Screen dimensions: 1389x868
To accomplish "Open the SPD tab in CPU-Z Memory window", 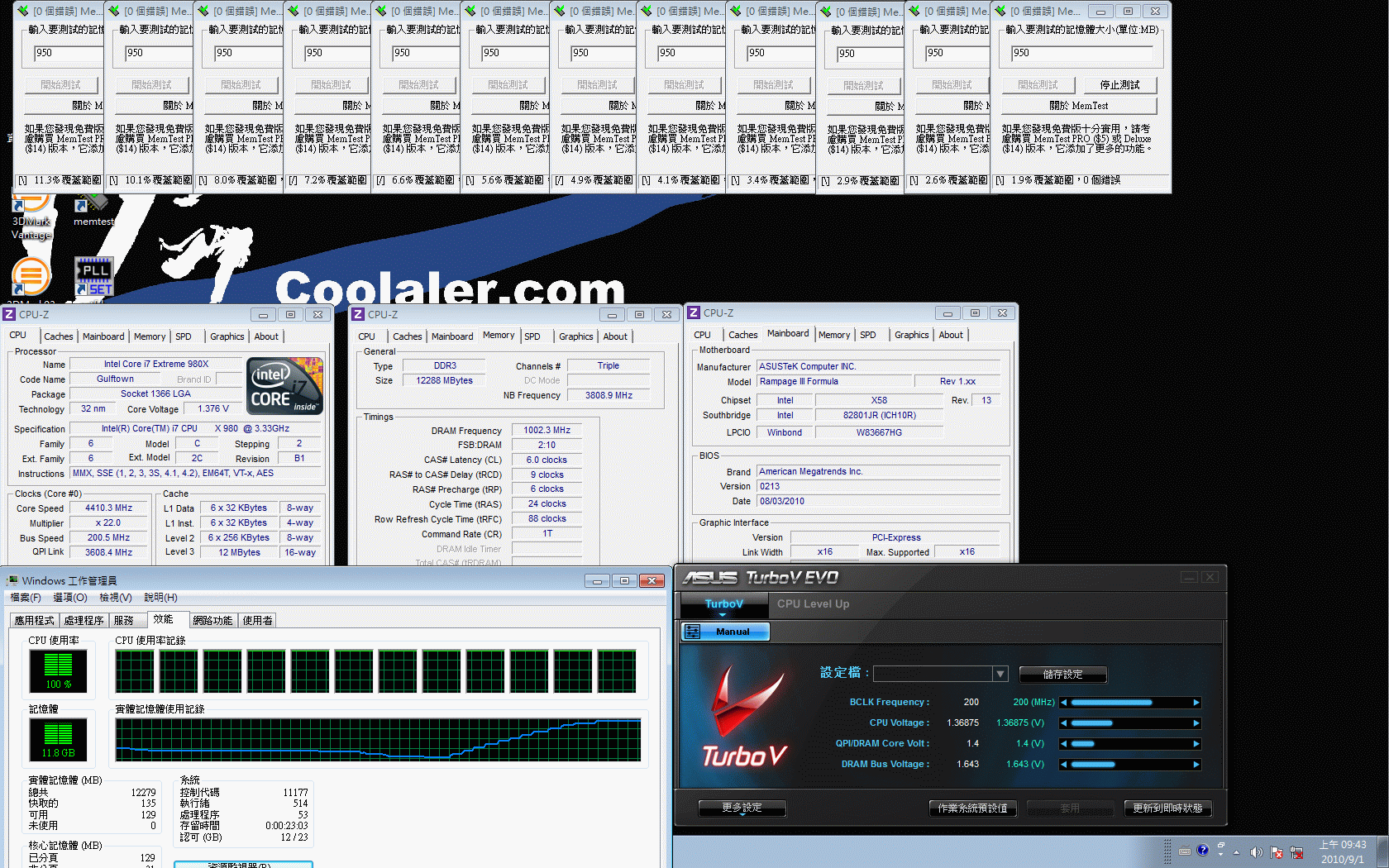I will [x=532, y=336].
